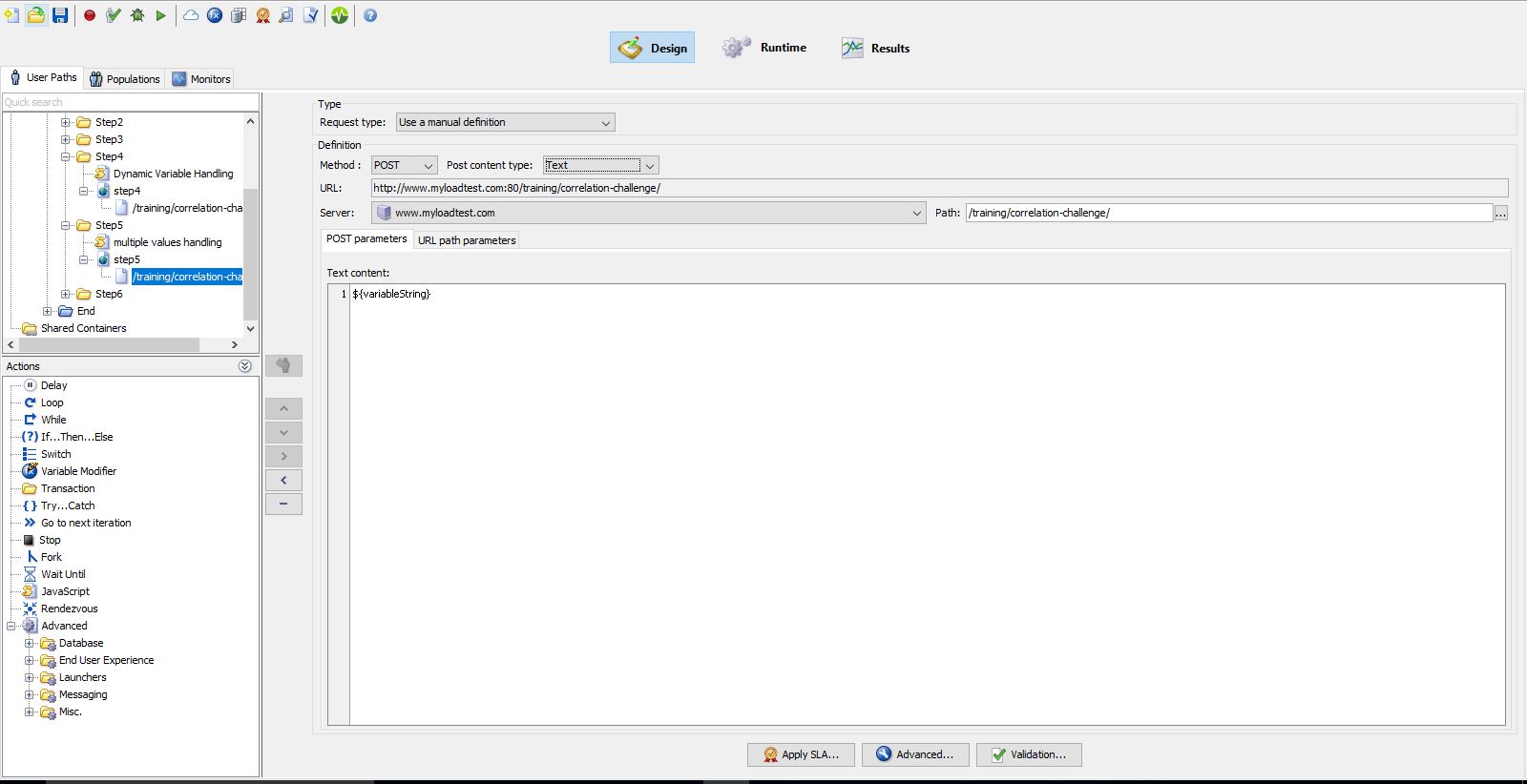
Task: Click the minus remove button
Action: [283, 504]
